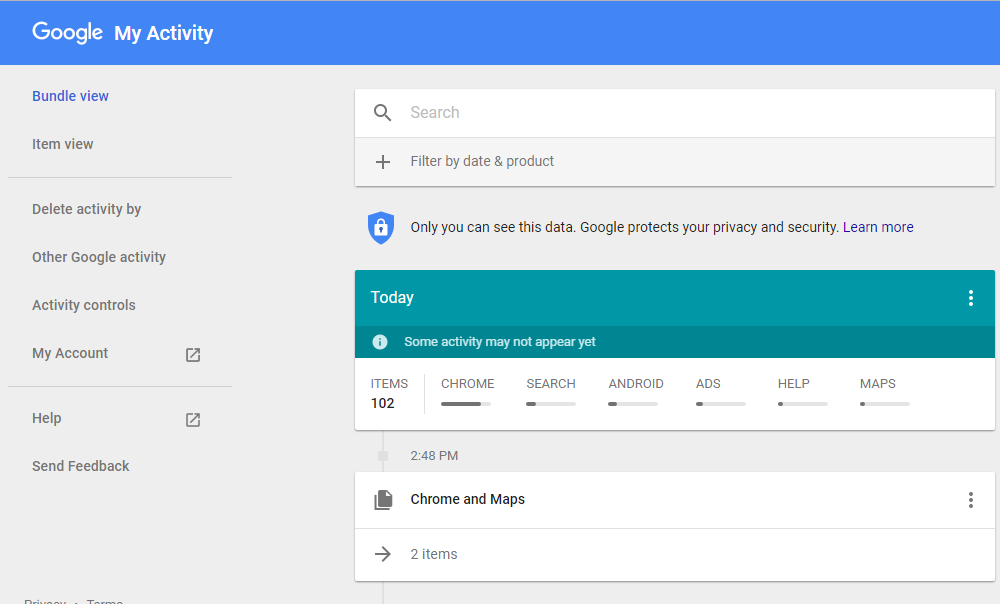Image resolution: width=1000 pixels, height=604 pixels.
Task: Click the Some activity may not appear yet notice
Action: pyautogui.click(x=675, y=342)
